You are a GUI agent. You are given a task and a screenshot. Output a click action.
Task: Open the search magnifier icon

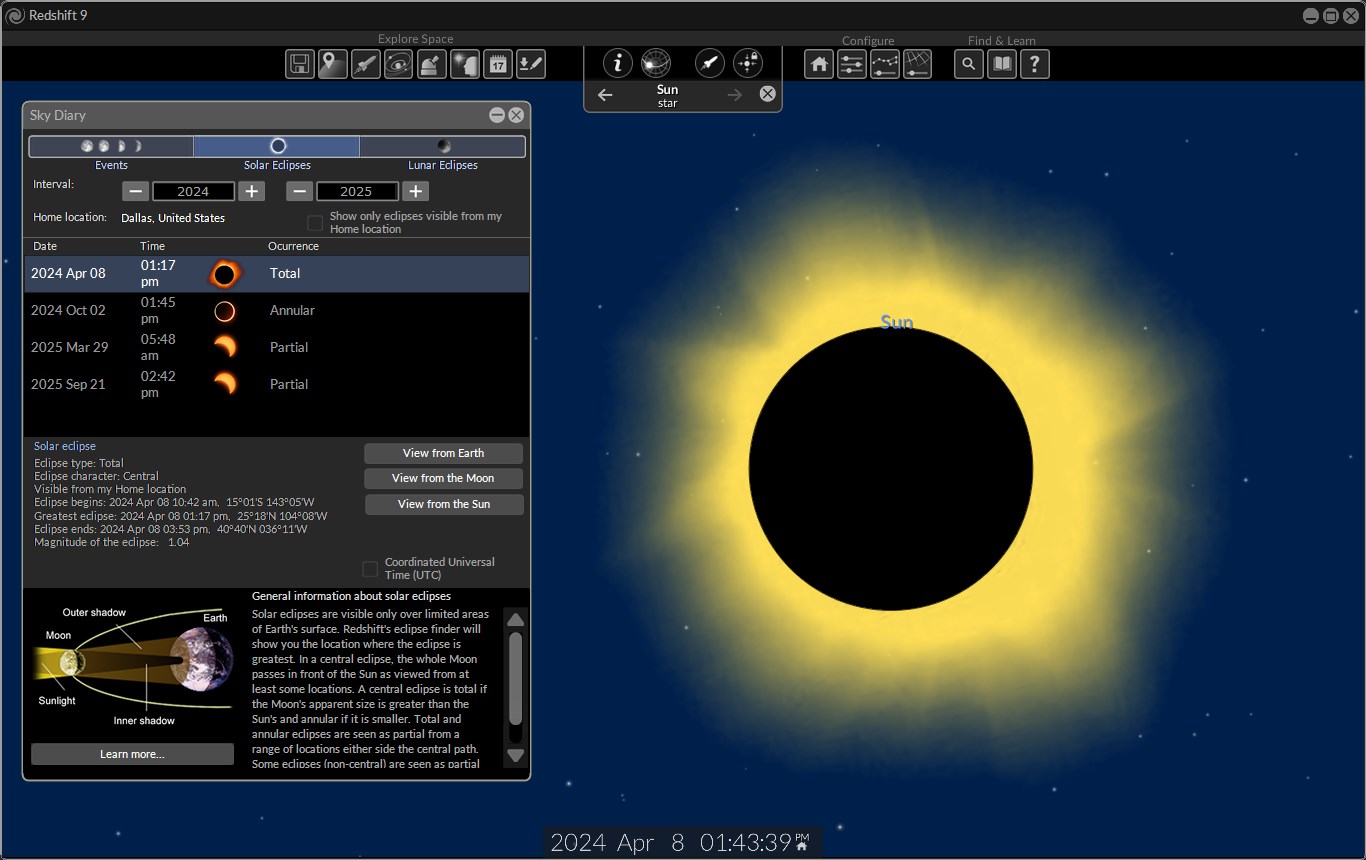pos(968,65)
